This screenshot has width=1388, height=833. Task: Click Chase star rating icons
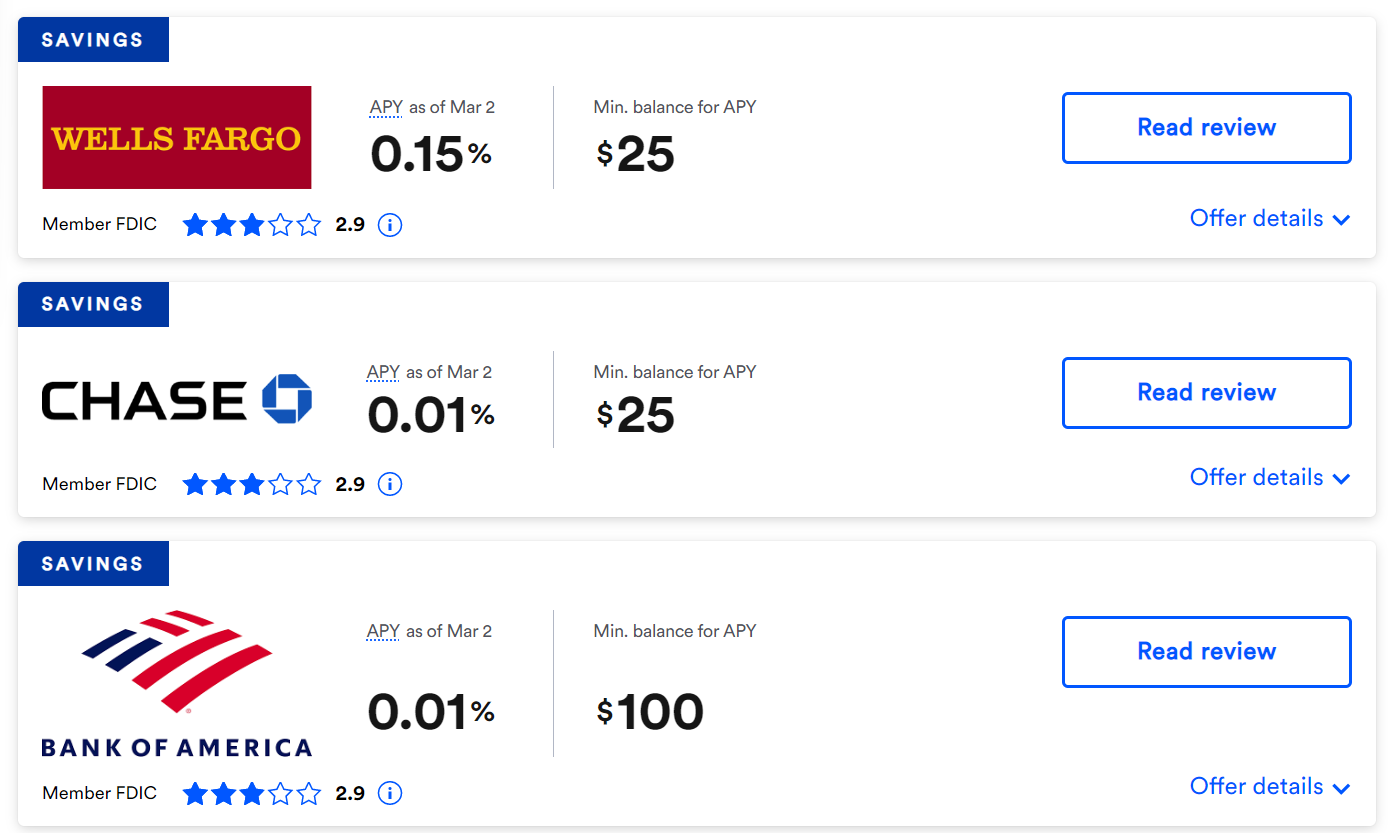[252, 485]
